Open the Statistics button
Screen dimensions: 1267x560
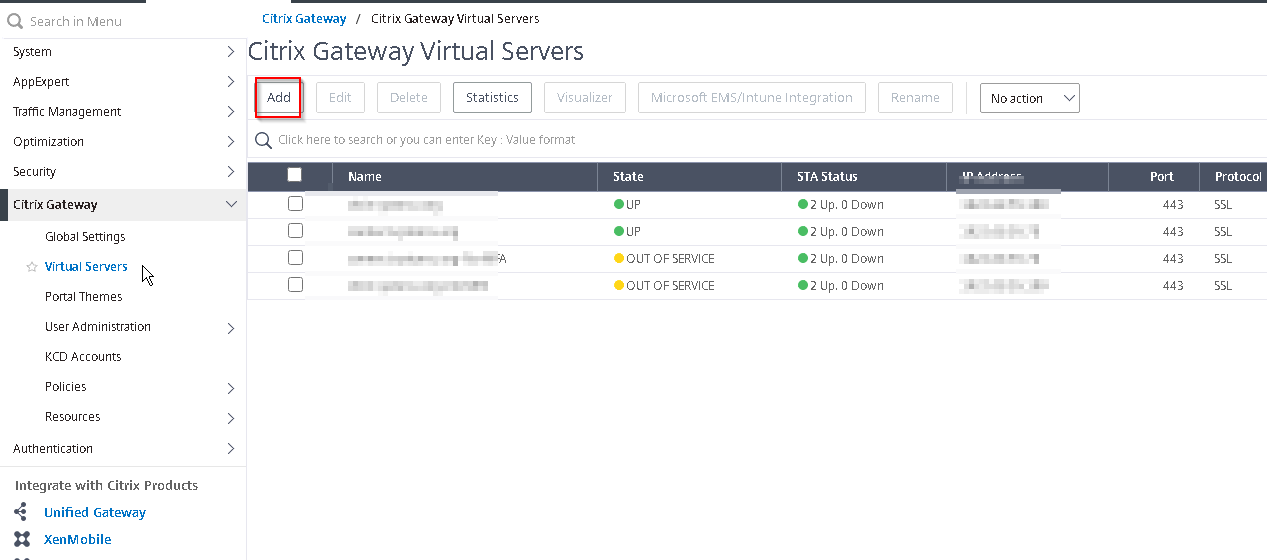(x=492, y=97)
